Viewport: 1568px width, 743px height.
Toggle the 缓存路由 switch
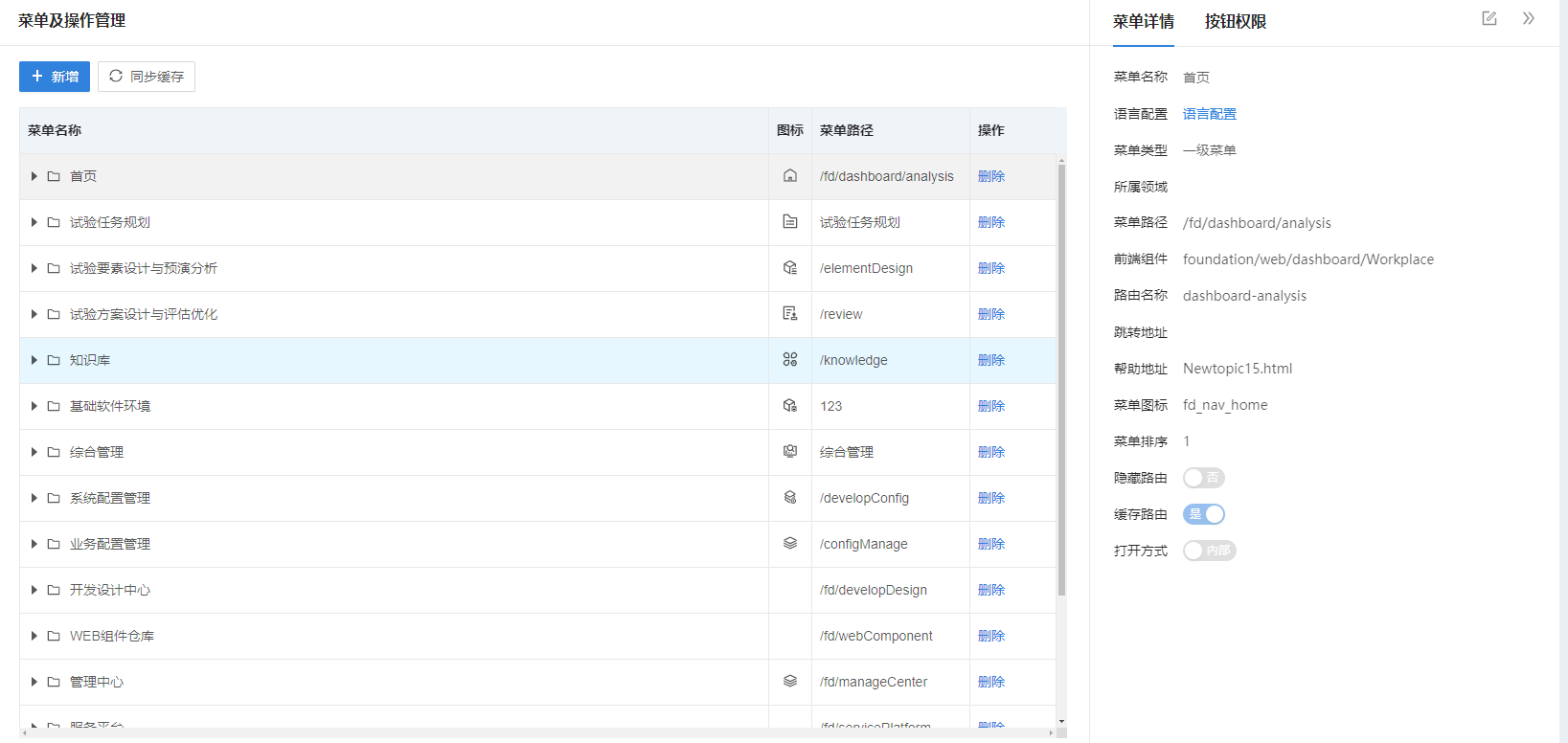1204,514
